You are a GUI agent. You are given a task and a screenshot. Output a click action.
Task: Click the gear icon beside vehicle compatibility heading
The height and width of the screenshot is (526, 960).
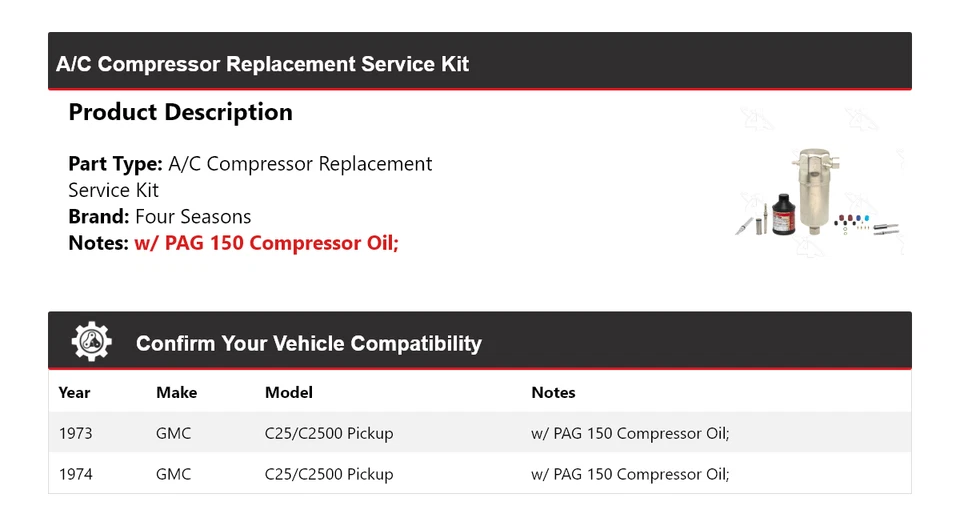tap(91, 342)
